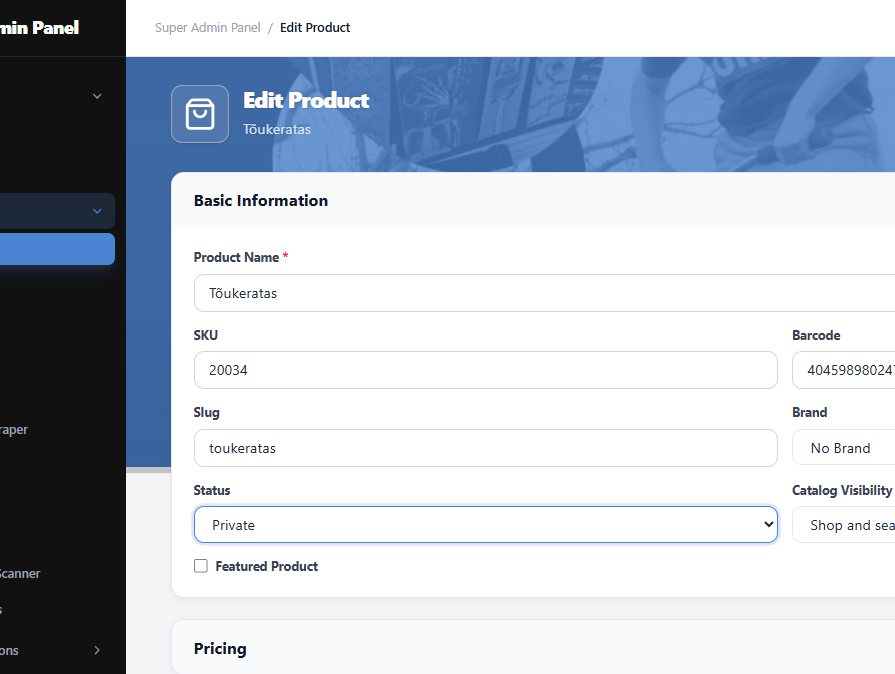Enable the Featured Product checkbox
This screenshot has width=895, height=674.
(201, 566)
